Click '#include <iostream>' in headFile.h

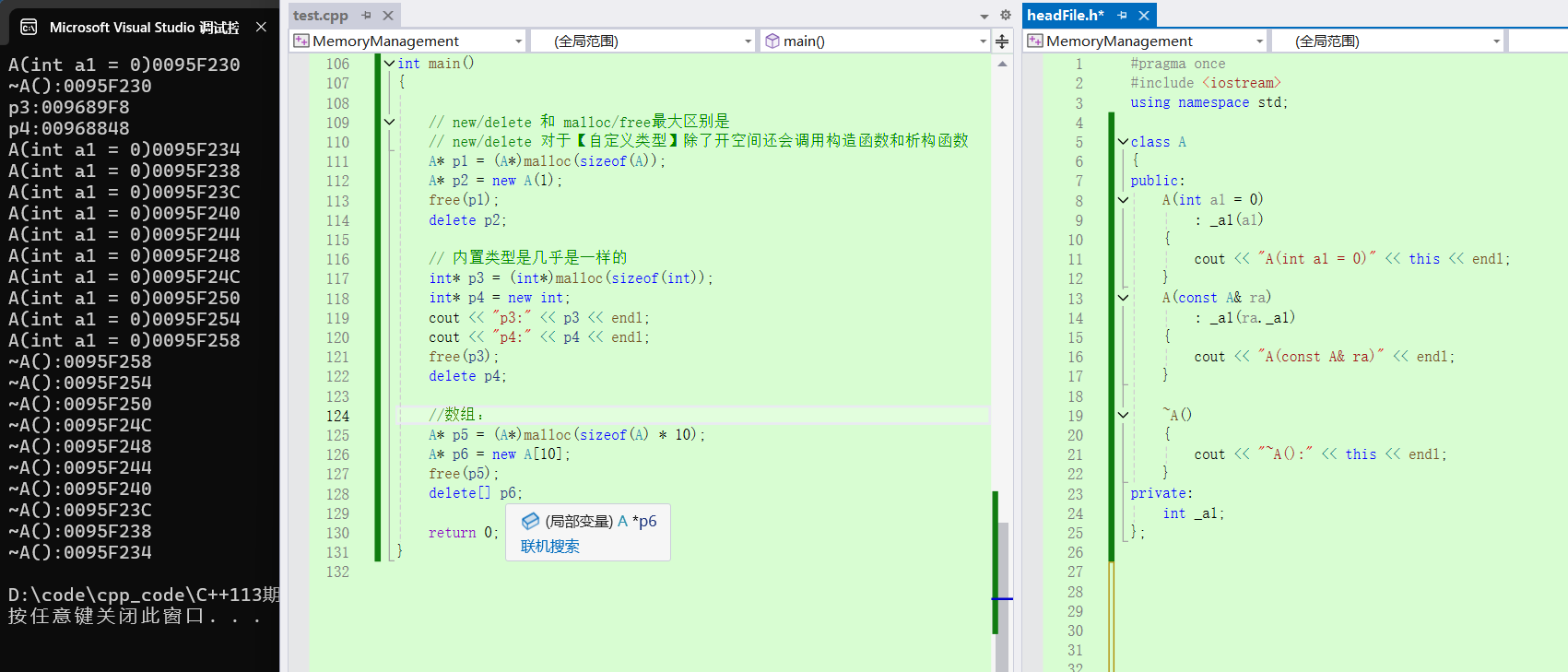coord(1206,83)
